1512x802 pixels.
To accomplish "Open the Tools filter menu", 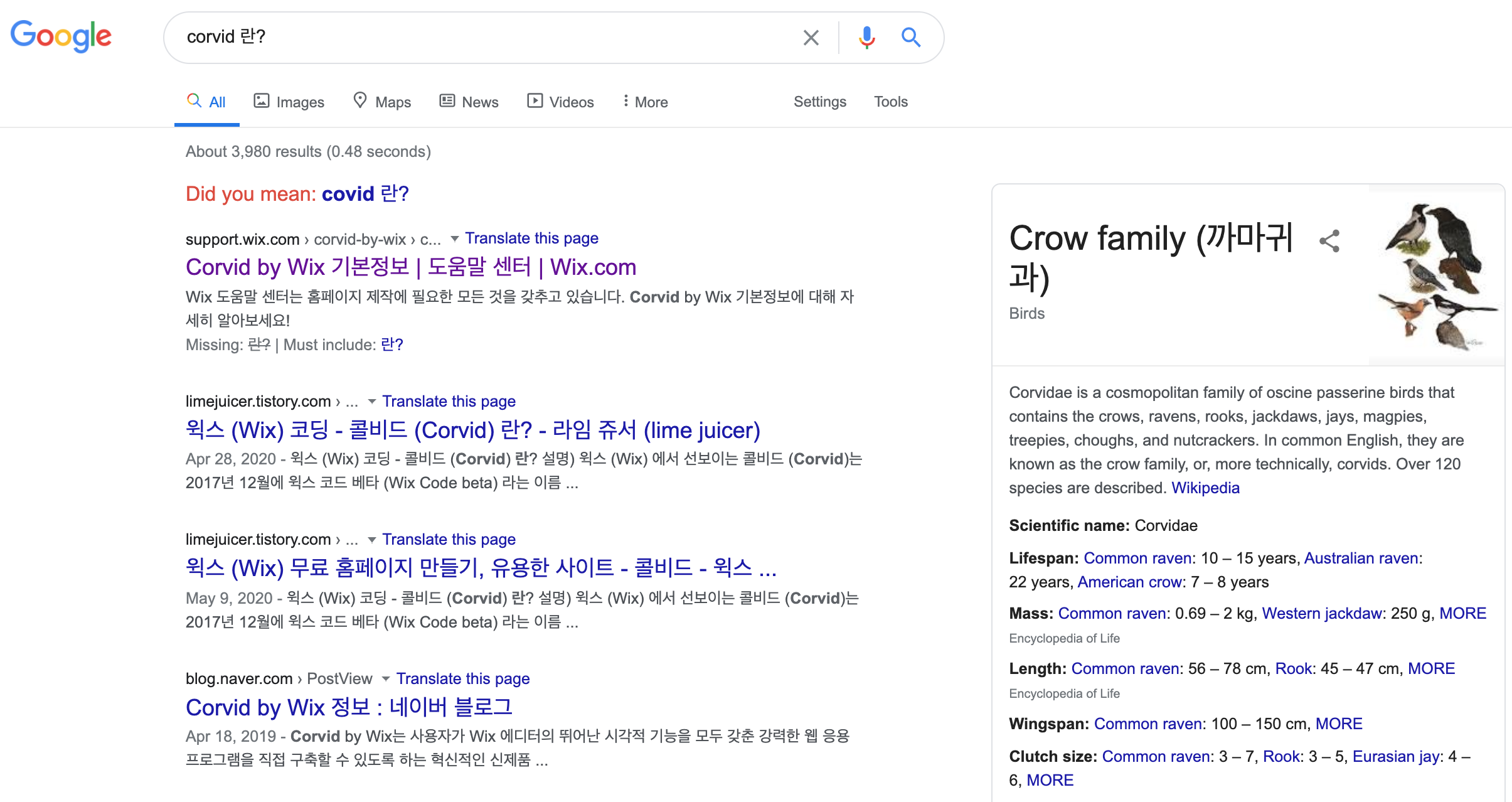I will [x=890, y=102].
